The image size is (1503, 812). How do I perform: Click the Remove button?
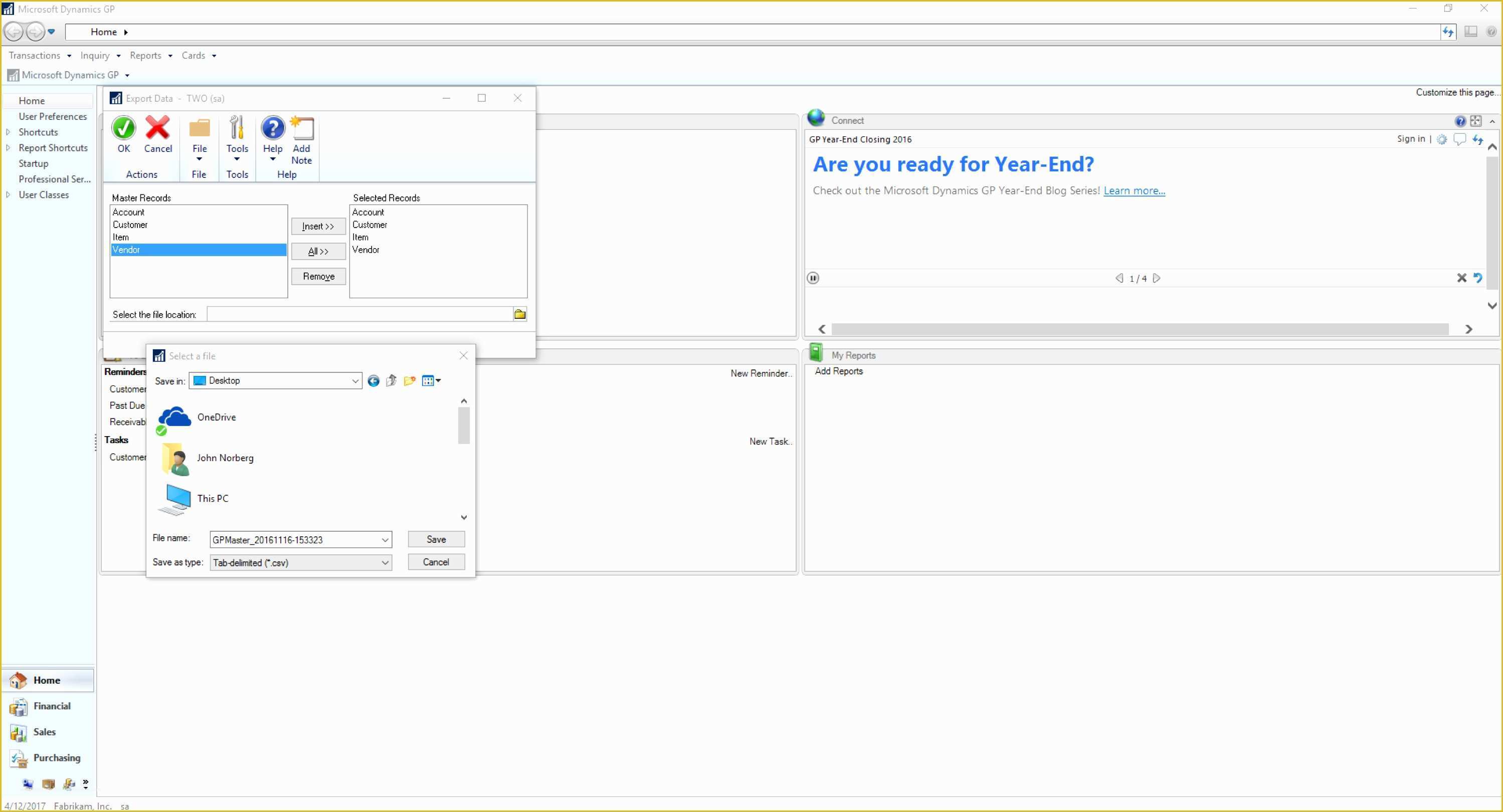[318, 277]
